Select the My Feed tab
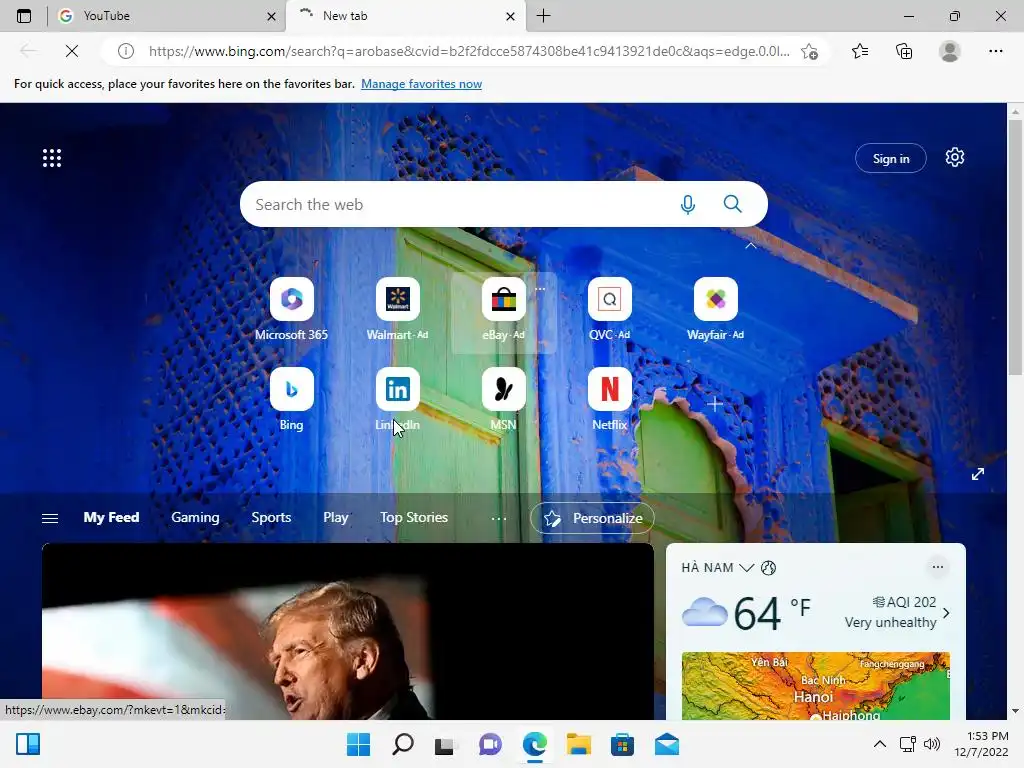This screenshot has height=768, width=1024. pos(111,517)
